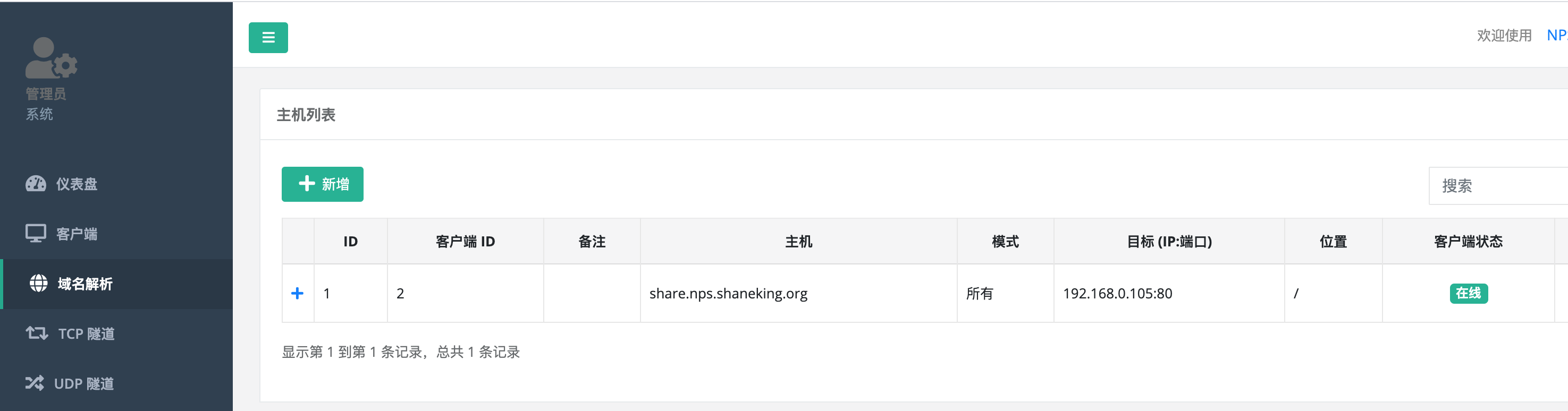Click the NPS link in header

1557,35
